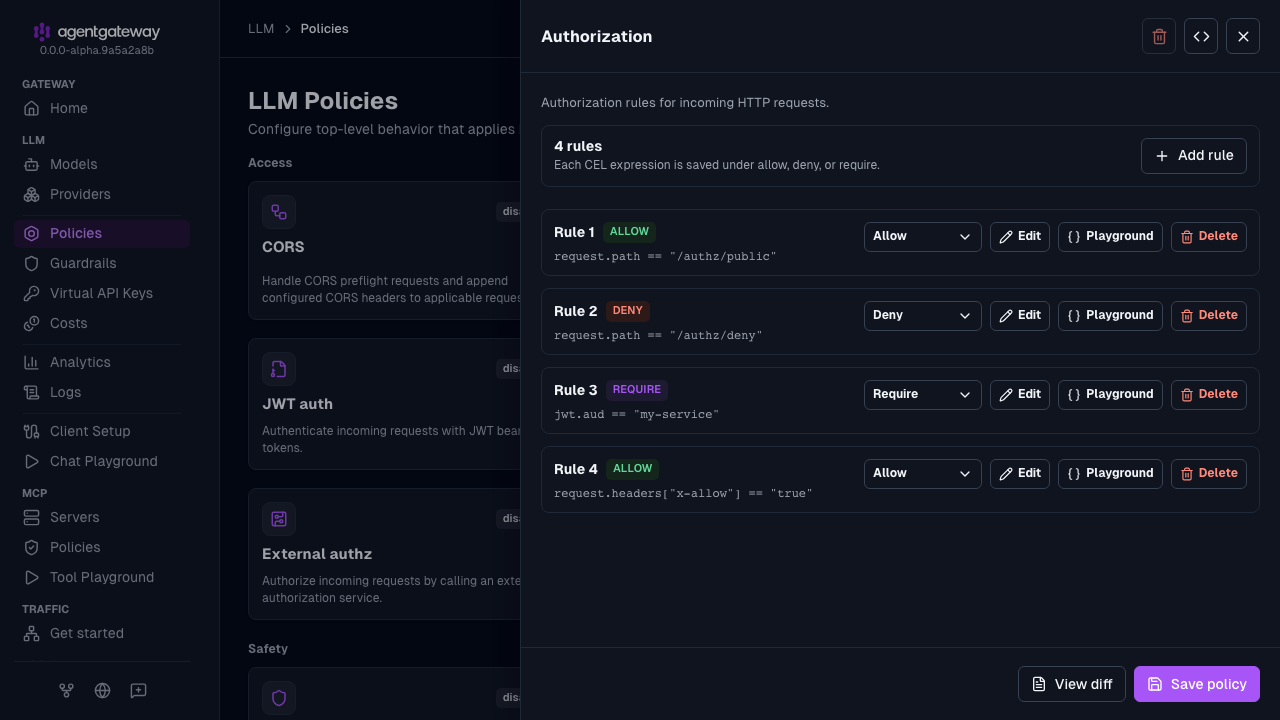
Task: Select LLM Policies in sidebar
Action: (x=102, y=233)
